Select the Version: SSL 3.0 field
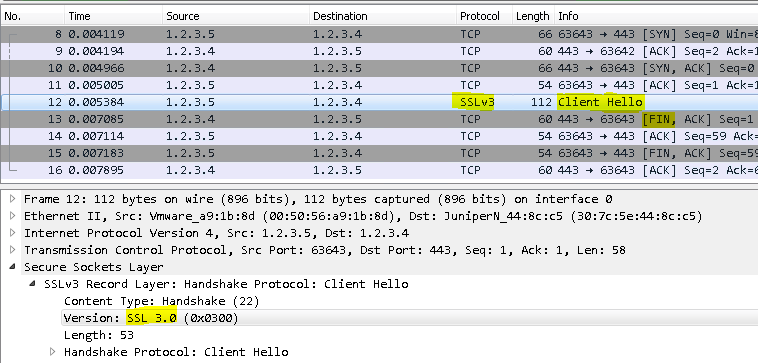Viewport: 758px width, 363px height. point(151,318)
